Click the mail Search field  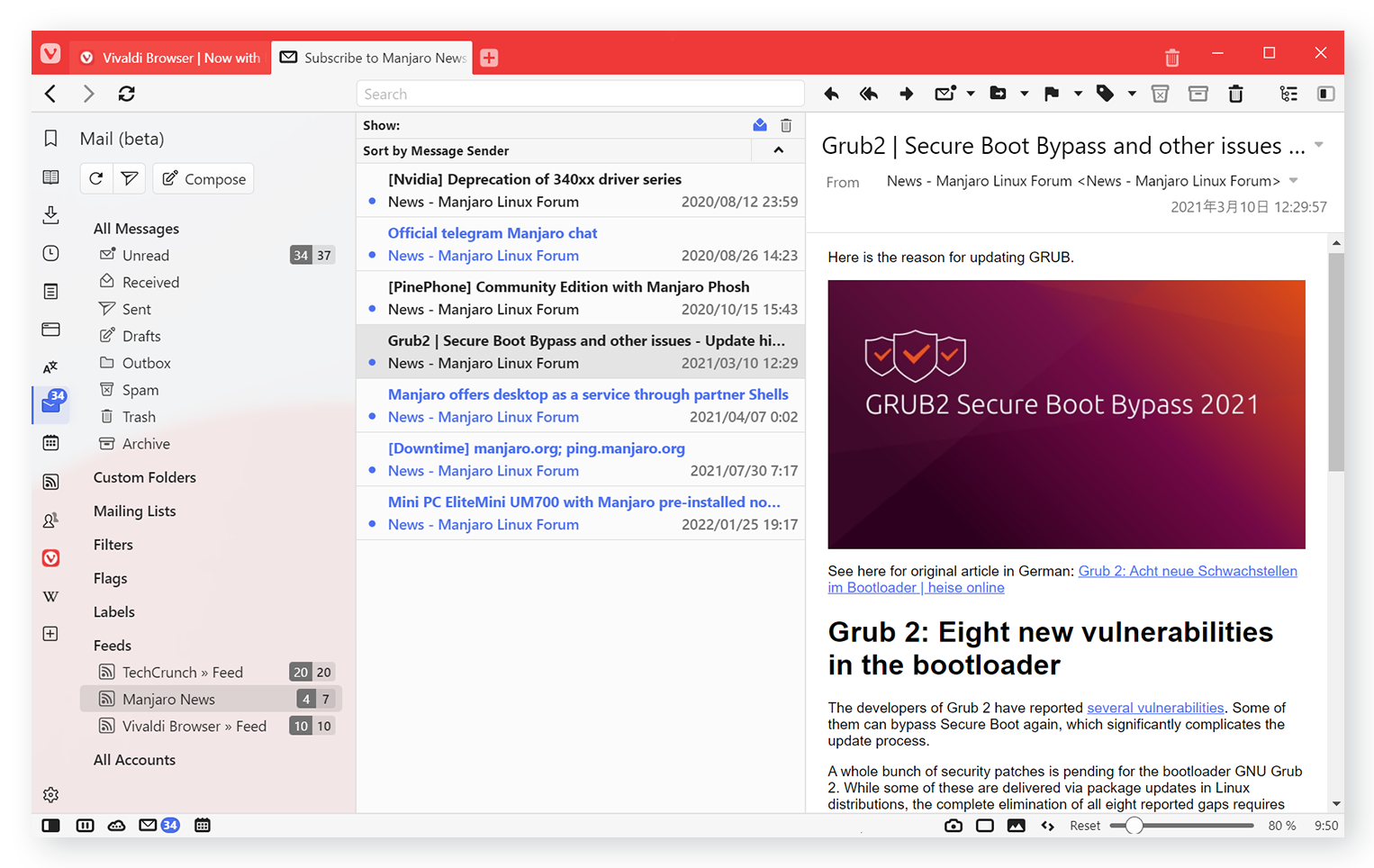pyautogui.click(x=580, y=94)
